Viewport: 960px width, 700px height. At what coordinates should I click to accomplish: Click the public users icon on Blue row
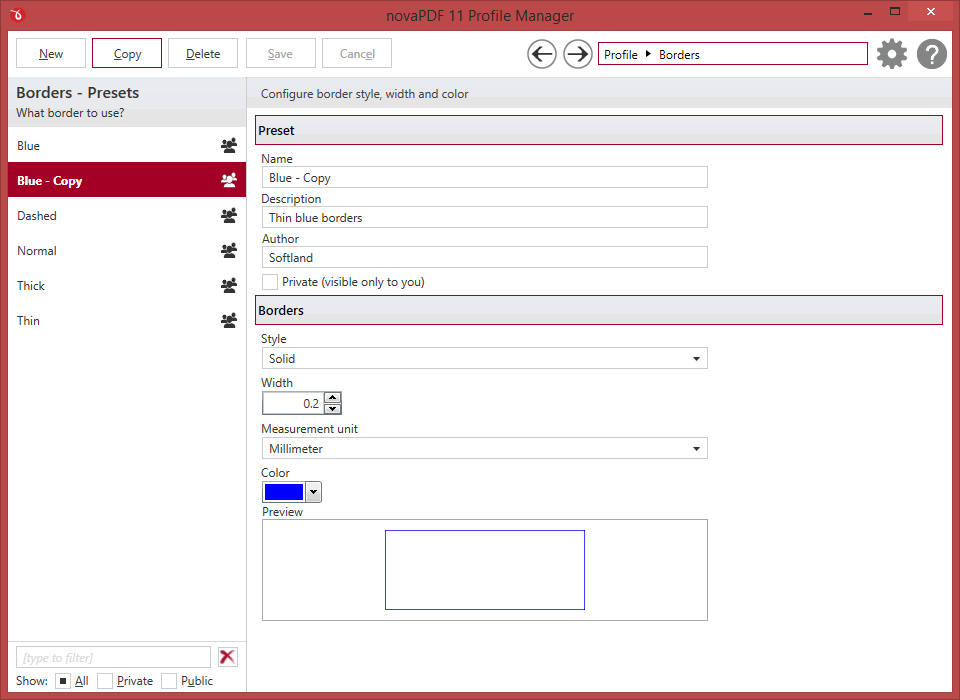click(229, 146)
